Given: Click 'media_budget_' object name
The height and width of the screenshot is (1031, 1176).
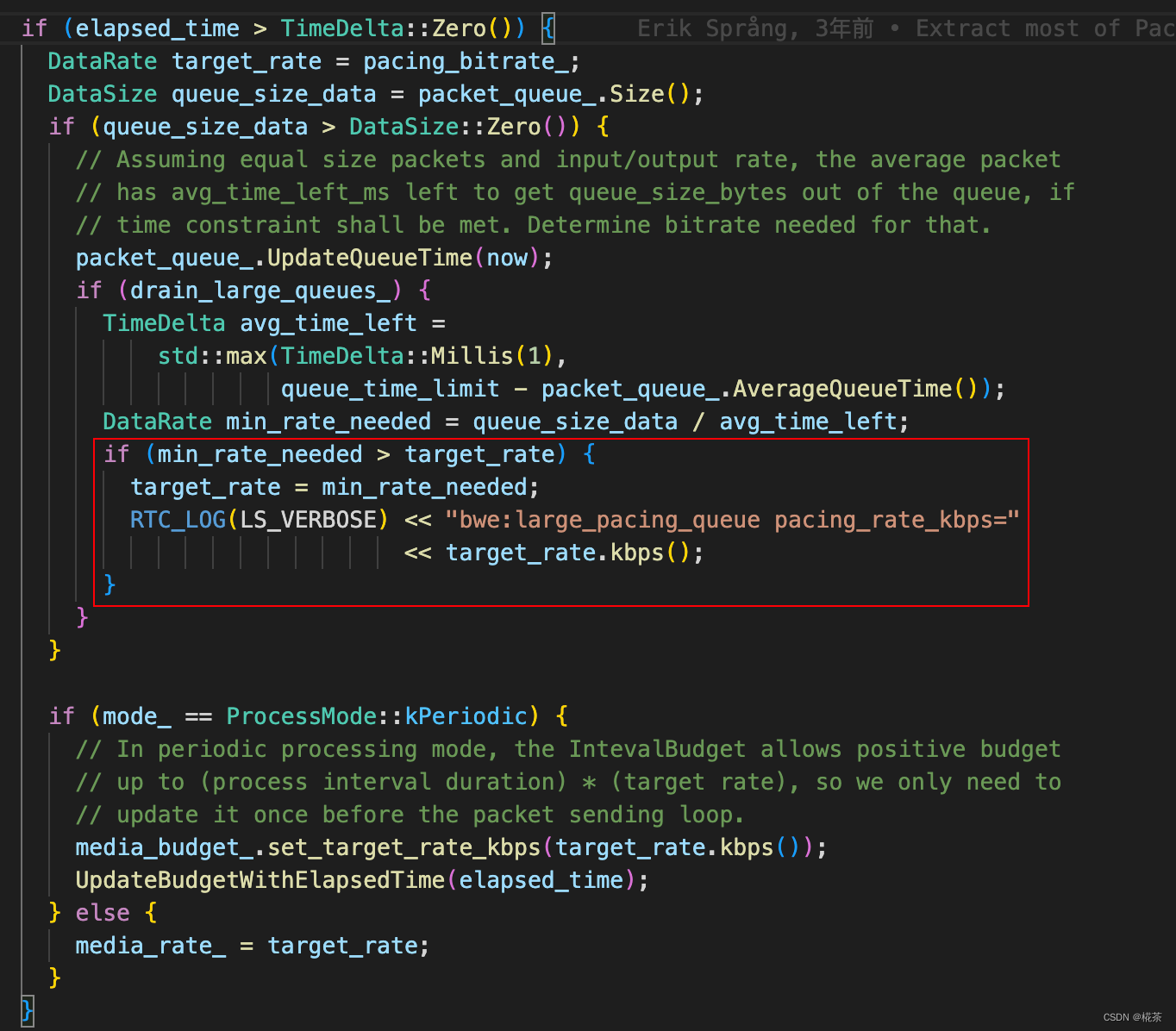Looking at the screenshot, I should [x=164, y=847].
